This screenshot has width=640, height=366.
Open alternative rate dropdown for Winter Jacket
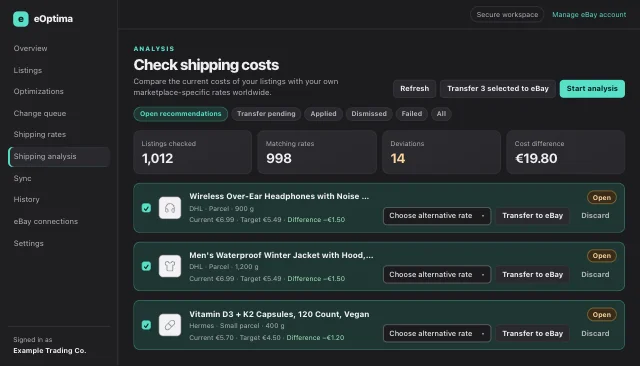[437, 275]
